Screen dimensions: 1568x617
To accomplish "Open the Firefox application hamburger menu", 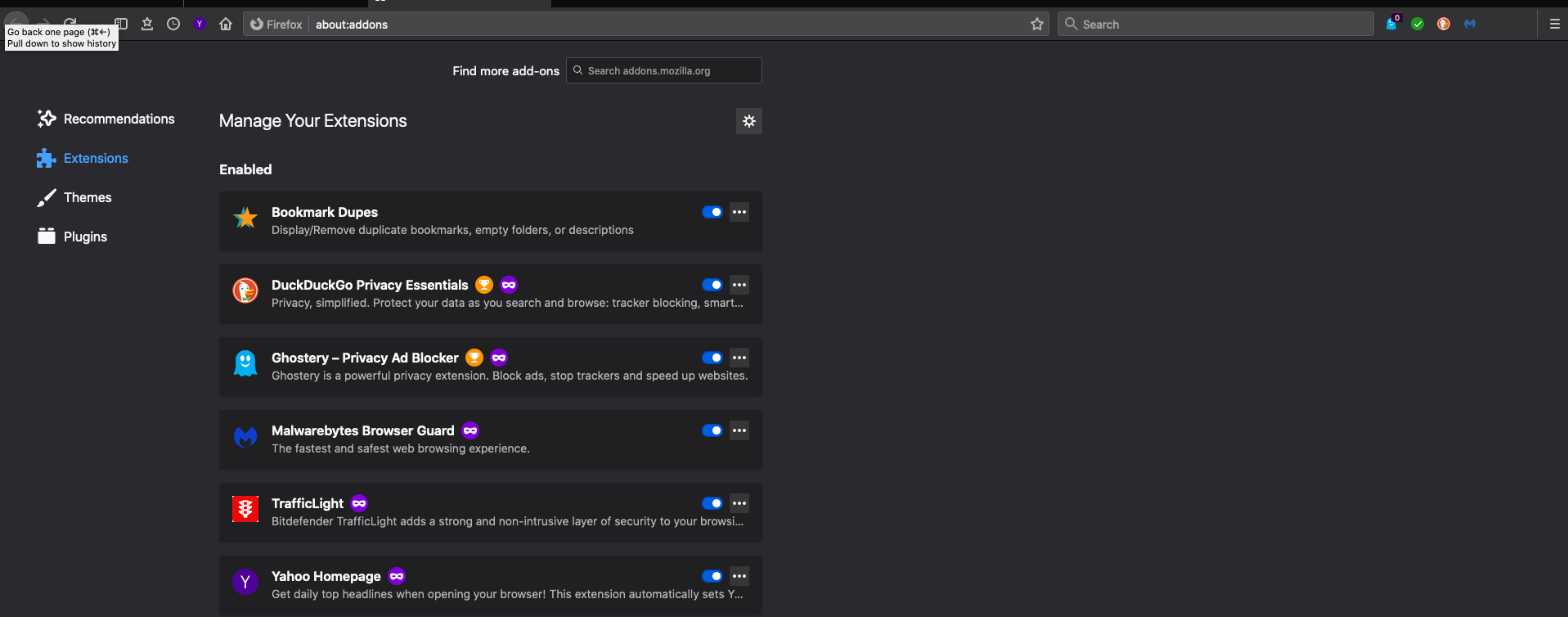I will click(x=1555, y=24).
